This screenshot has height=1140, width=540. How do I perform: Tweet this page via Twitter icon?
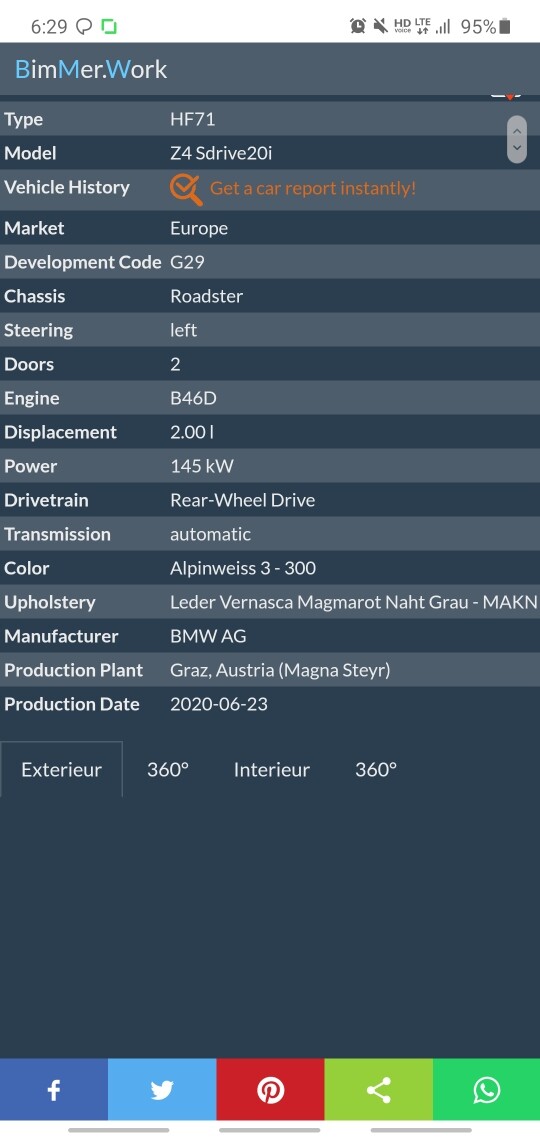tap(162, 1089)
